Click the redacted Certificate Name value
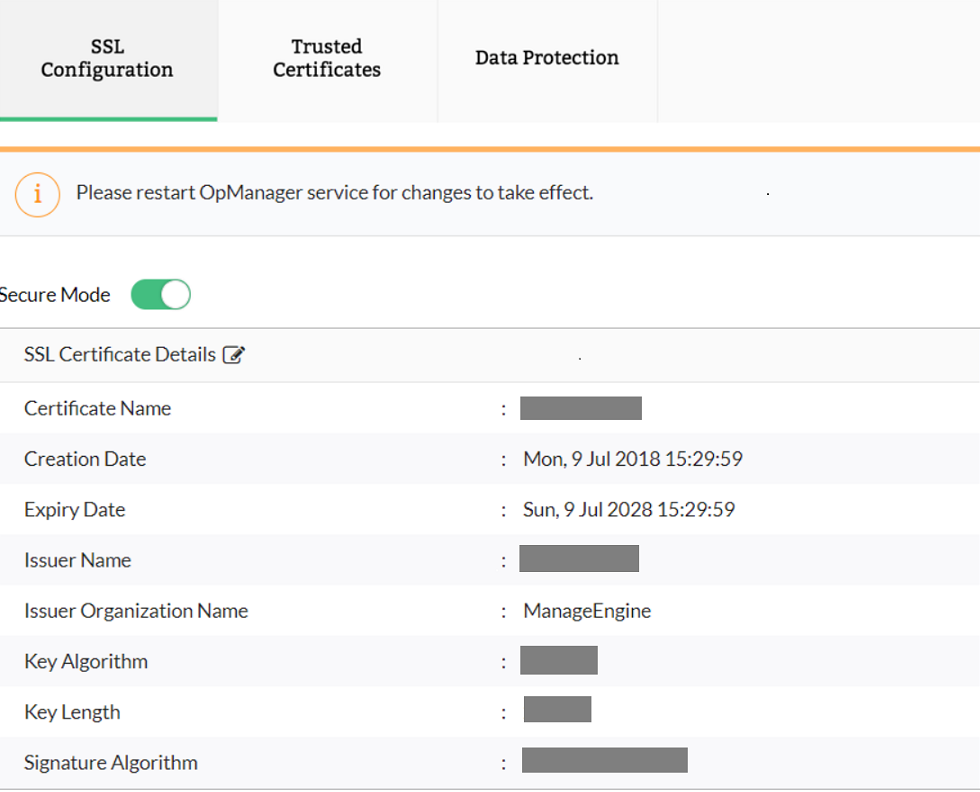 click(x=581, y=408)
